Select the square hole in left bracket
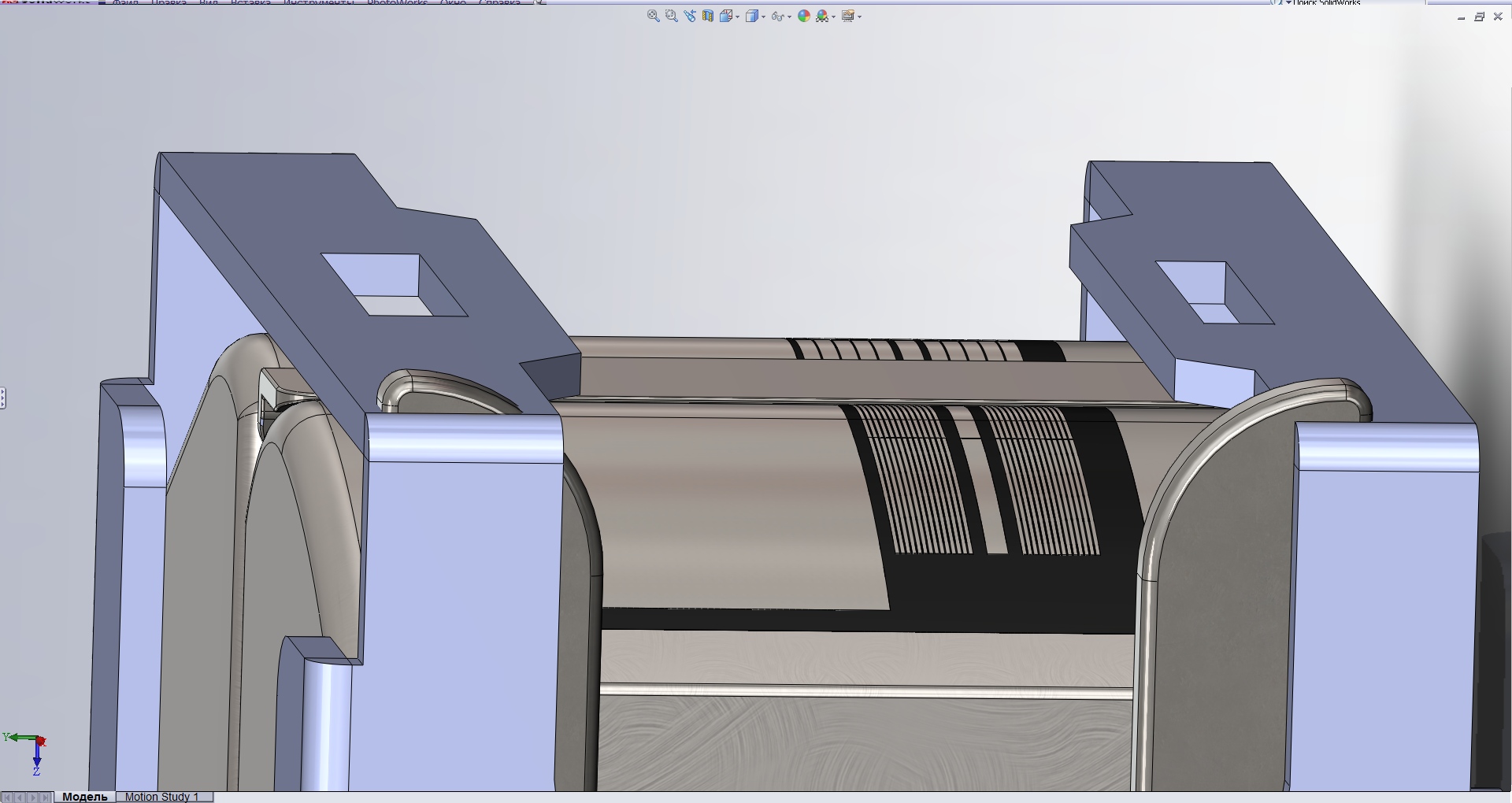This screenshot has width=1512, height=803. 394,285
